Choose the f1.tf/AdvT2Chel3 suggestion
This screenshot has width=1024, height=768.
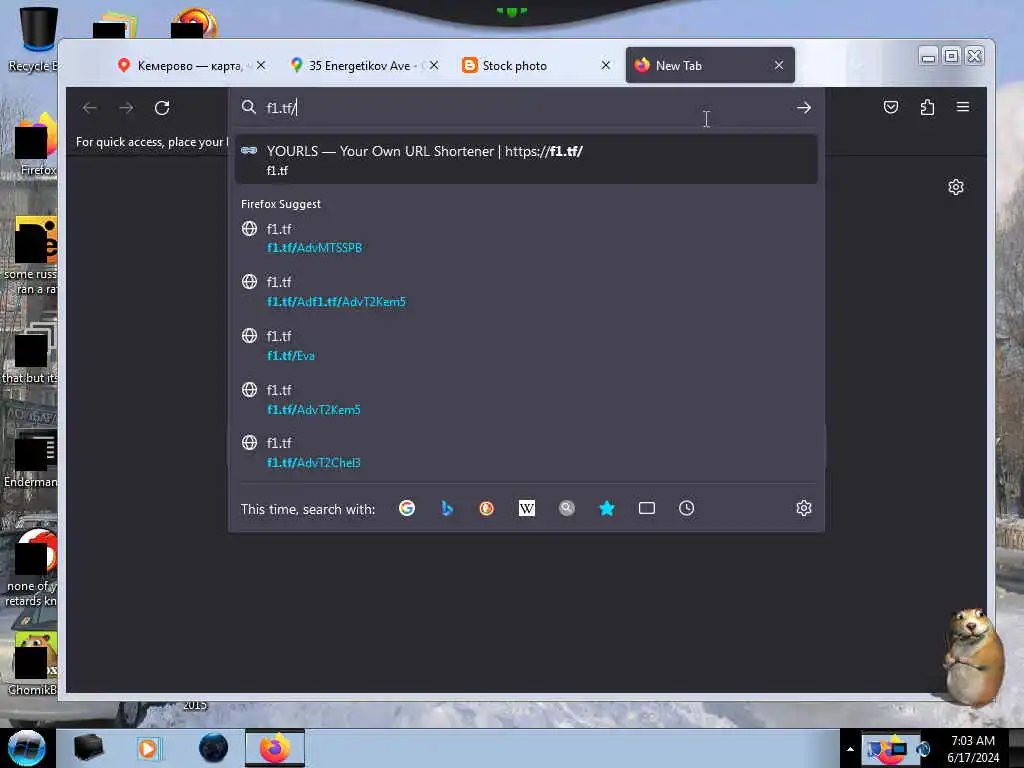pos(526,453)
